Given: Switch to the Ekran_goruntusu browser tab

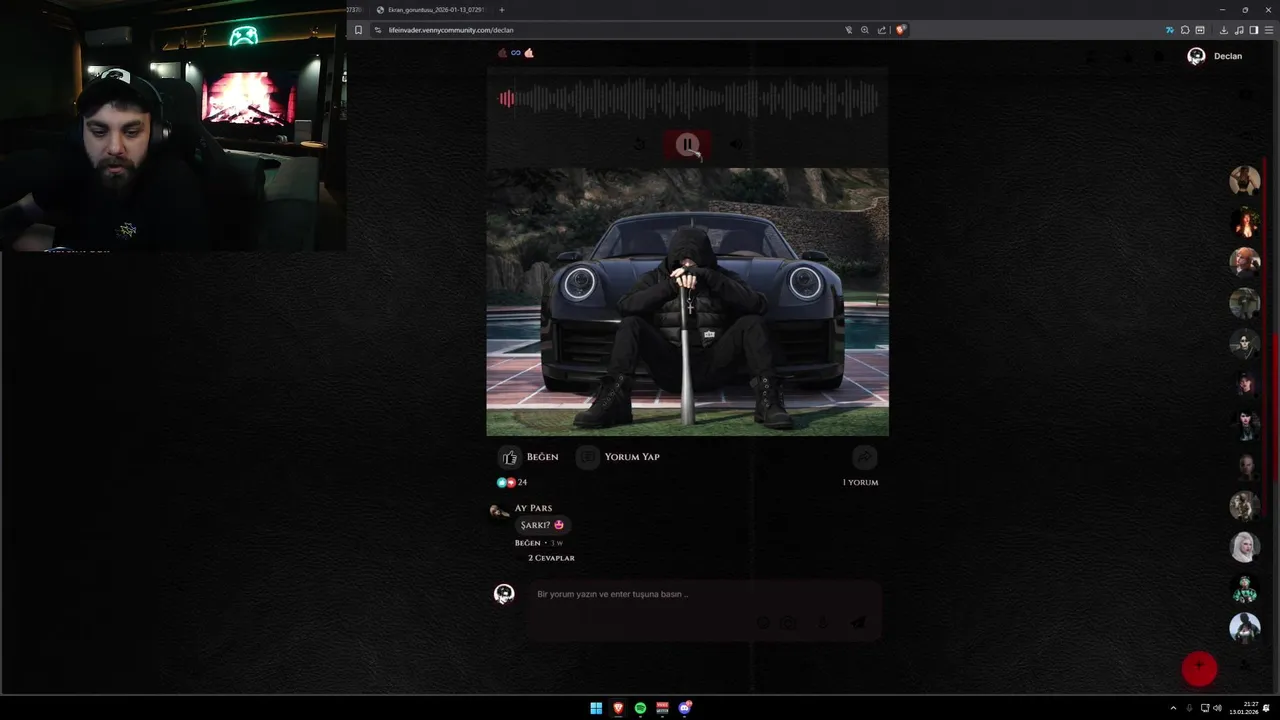Looking at the screenshot, I should (430, 10).
